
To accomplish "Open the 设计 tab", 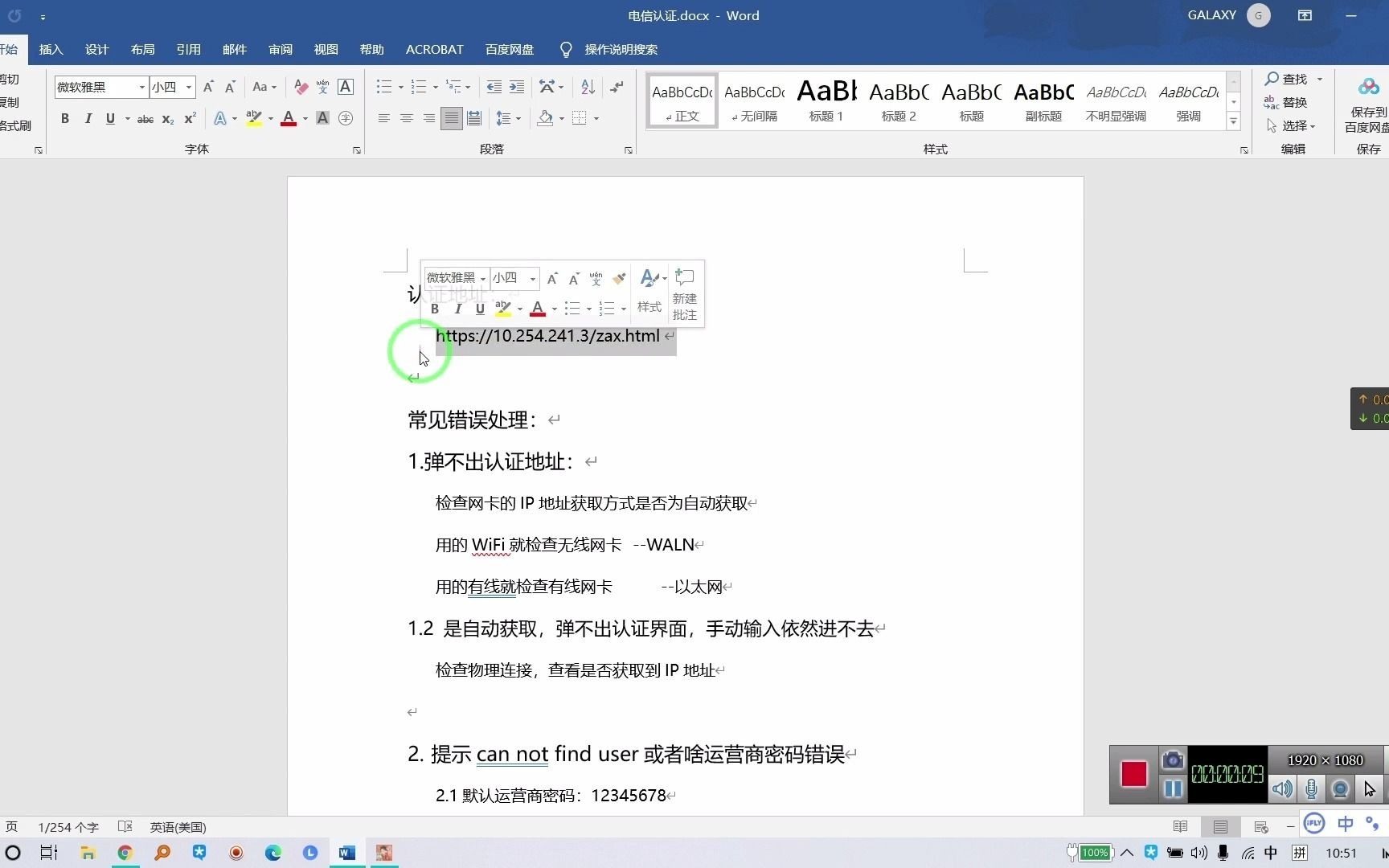I will [x=96, y=50].
